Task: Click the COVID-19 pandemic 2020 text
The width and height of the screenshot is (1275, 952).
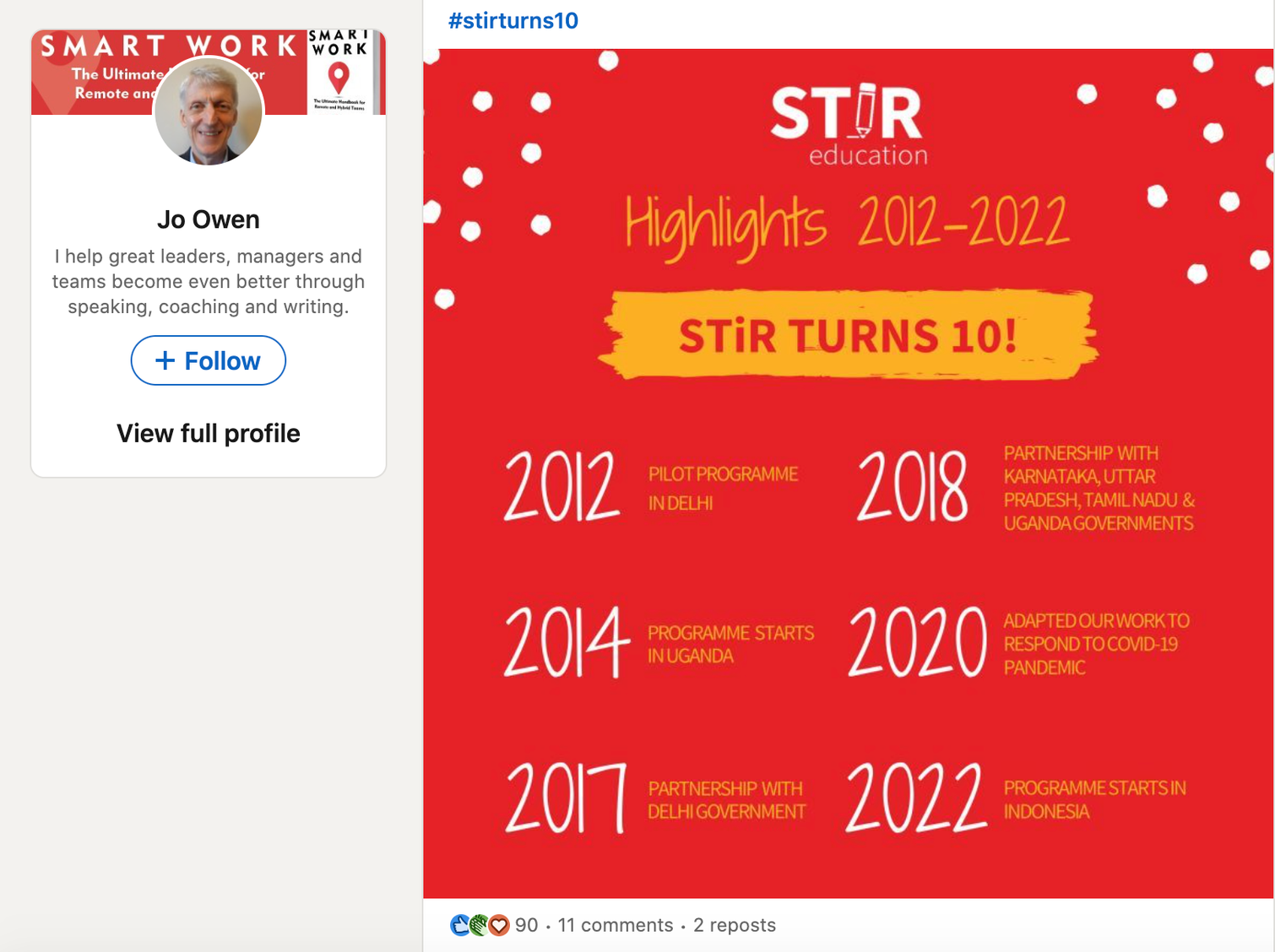Action: click(1096, 644)
